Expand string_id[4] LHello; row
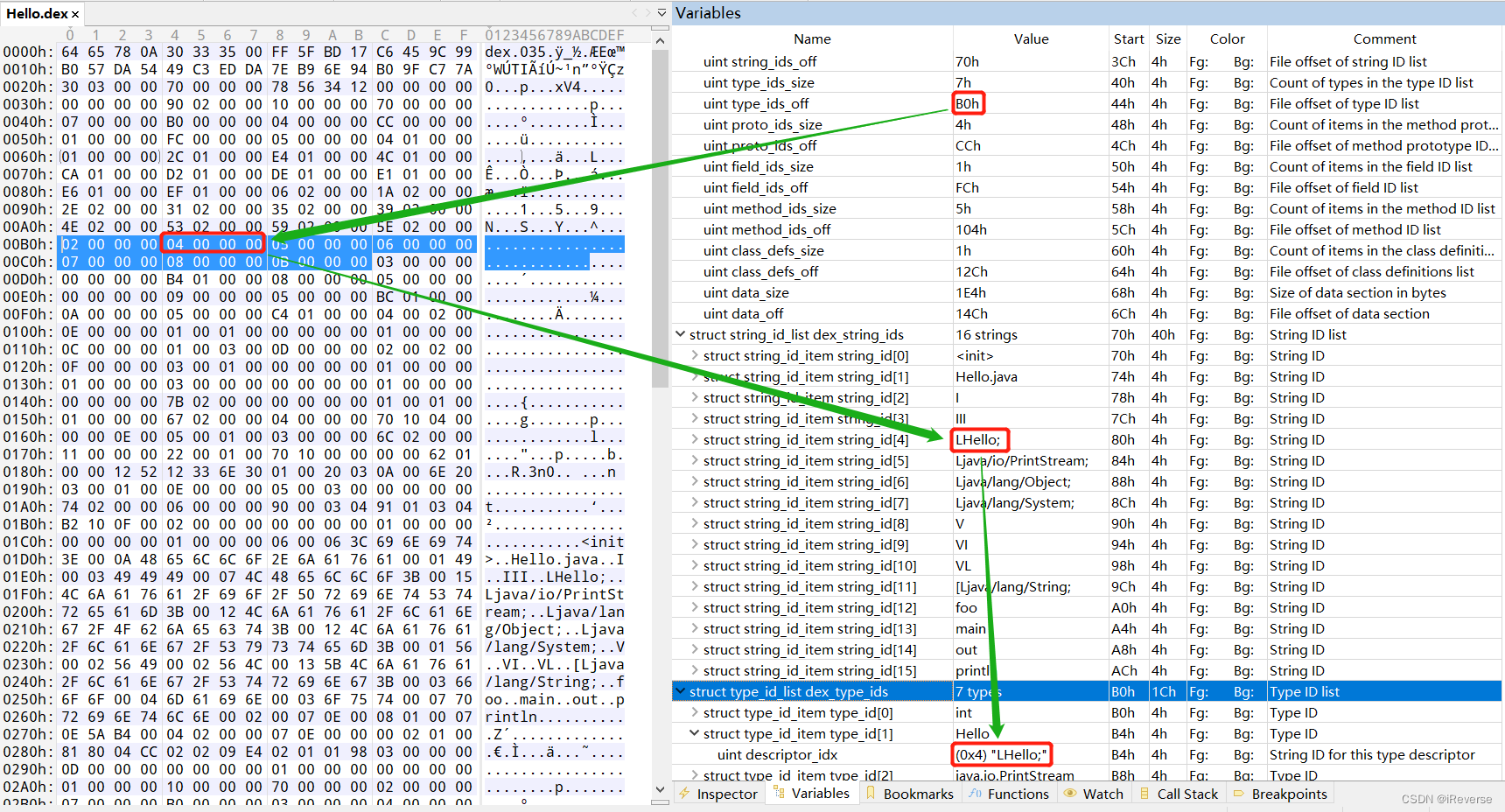The width and height of the screenshot is (1505, 812). [x=695, y=439]
